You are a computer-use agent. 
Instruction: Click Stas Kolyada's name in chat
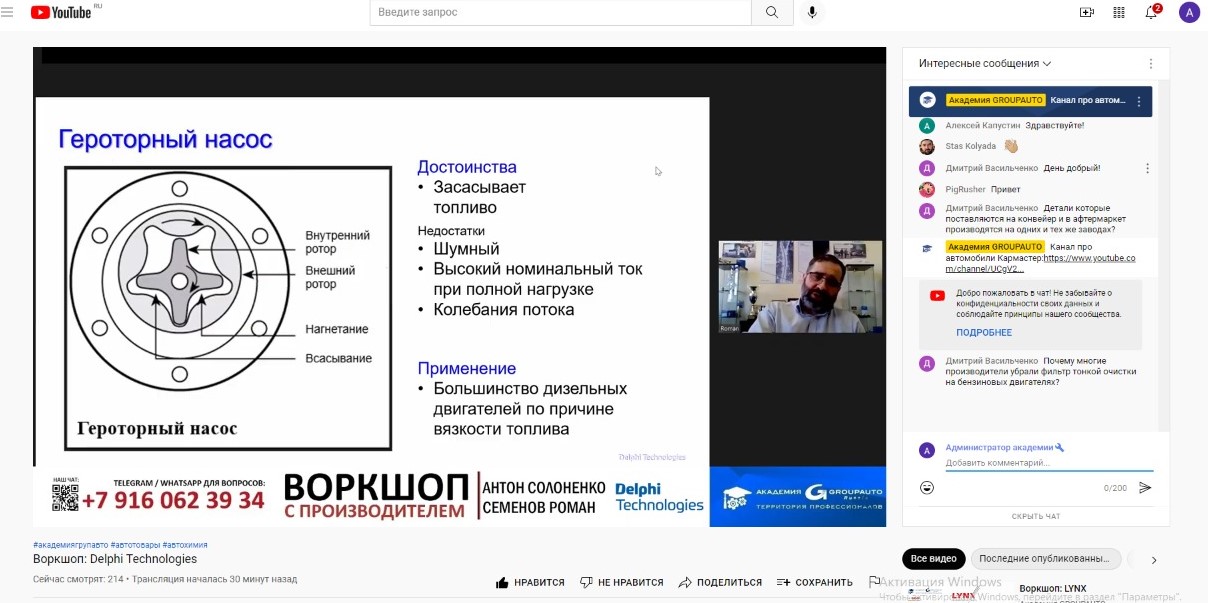[970, 146]
